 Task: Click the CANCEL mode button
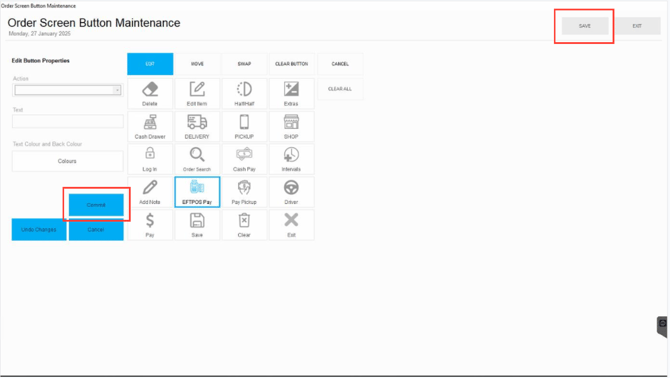click(x=340, y=64)
